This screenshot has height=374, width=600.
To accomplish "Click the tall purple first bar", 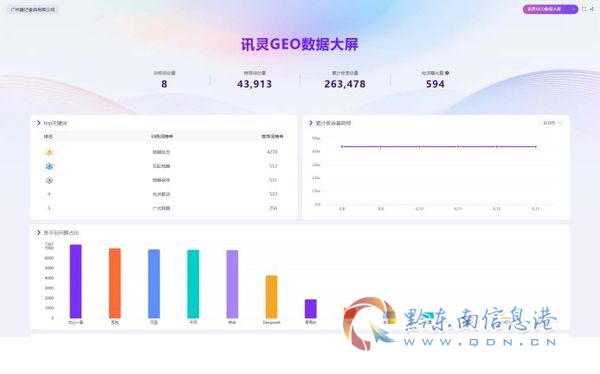I will [75, 281].
